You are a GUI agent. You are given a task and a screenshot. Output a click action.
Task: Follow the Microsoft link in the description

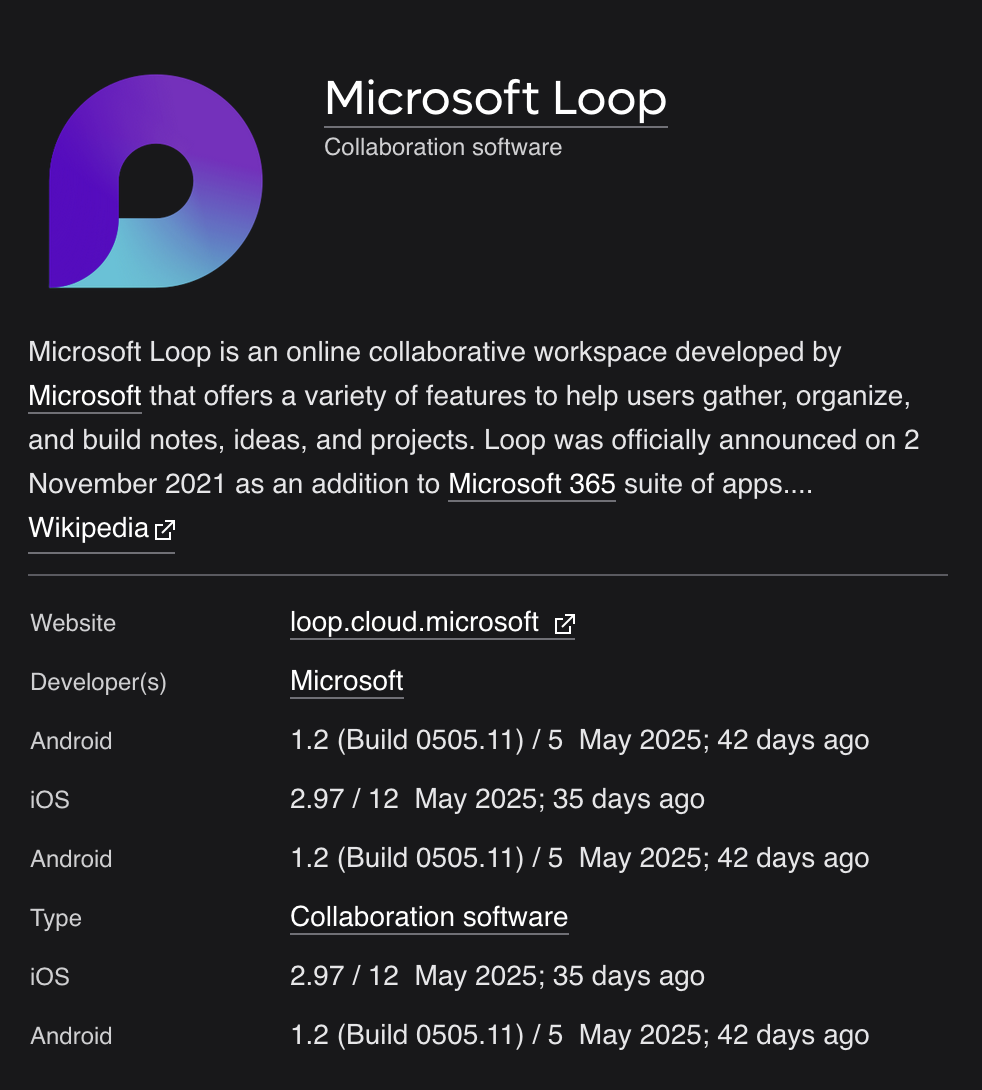tap(84, 396)
